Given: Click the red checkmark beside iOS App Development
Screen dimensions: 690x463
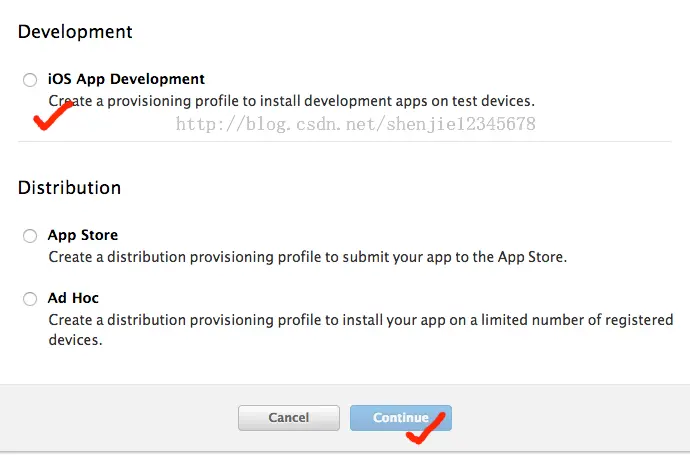Looking at the screenshot, I should [x=53, y=115].
